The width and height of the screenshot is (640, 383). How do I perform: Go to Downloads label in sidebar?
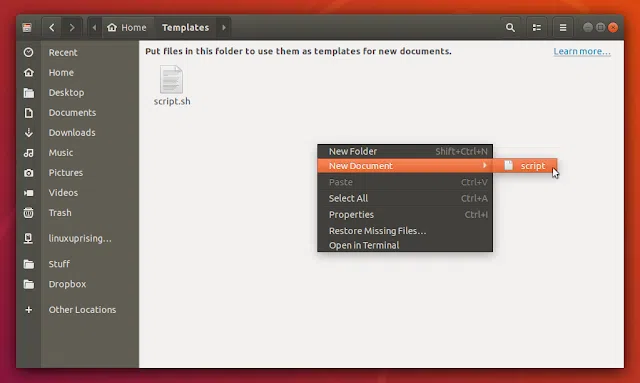tap(72, 132)
